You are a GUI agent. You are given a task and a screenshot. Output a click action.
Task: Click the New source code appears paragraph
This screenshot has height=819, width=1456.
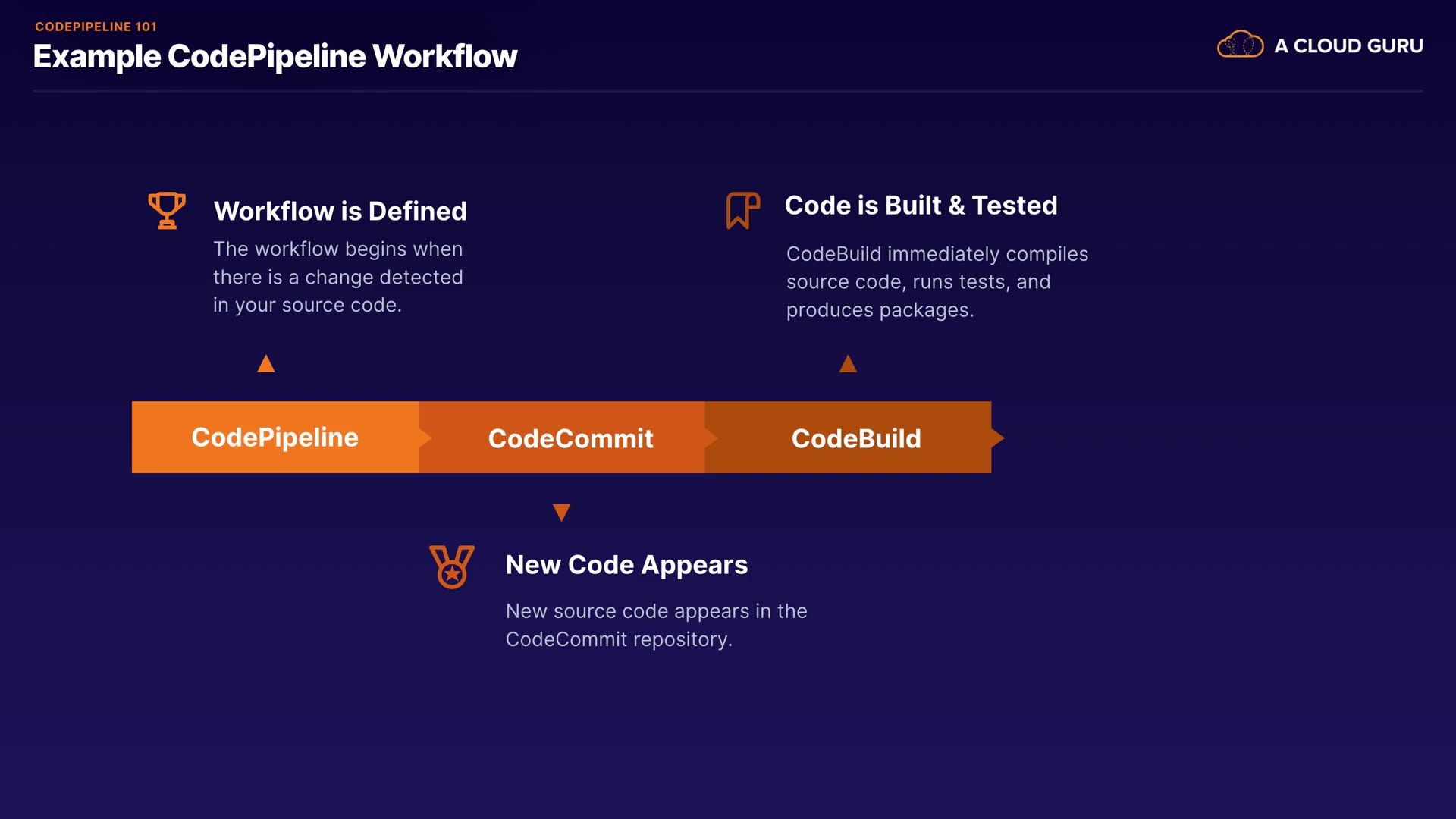click(x=656, y=625)
